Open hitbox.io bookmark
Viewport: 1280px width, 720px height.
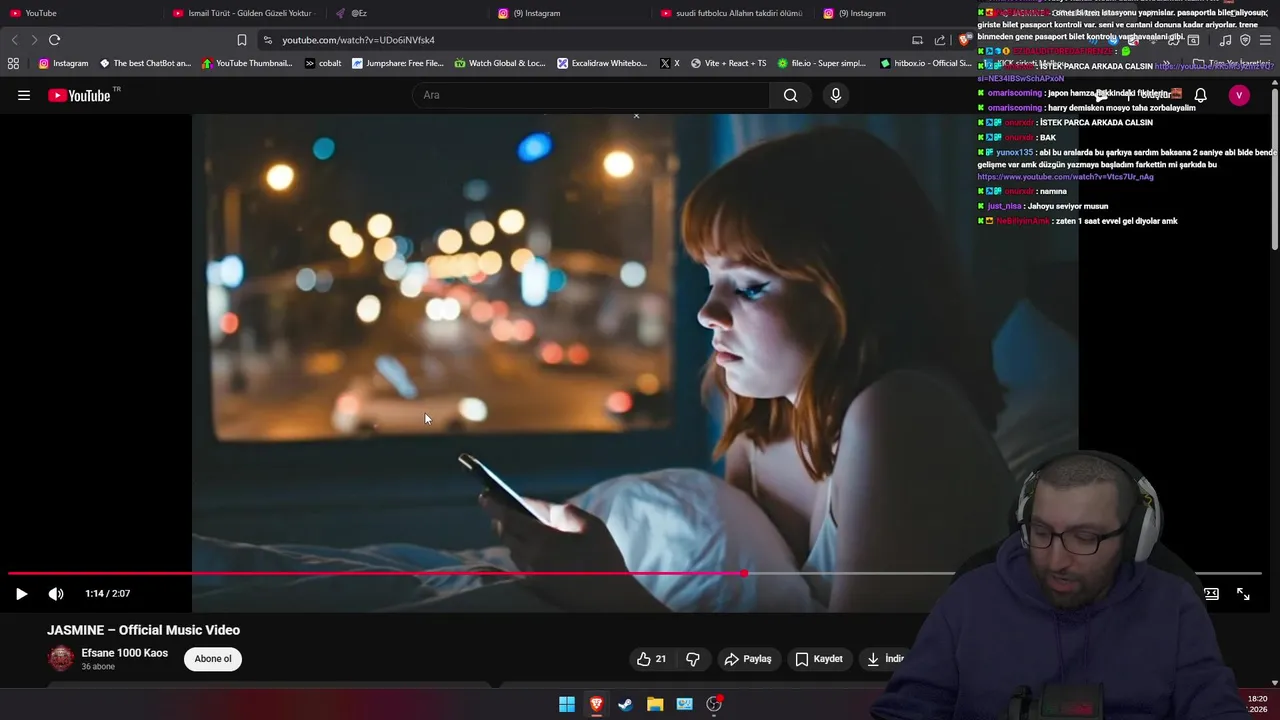point(925,63)
